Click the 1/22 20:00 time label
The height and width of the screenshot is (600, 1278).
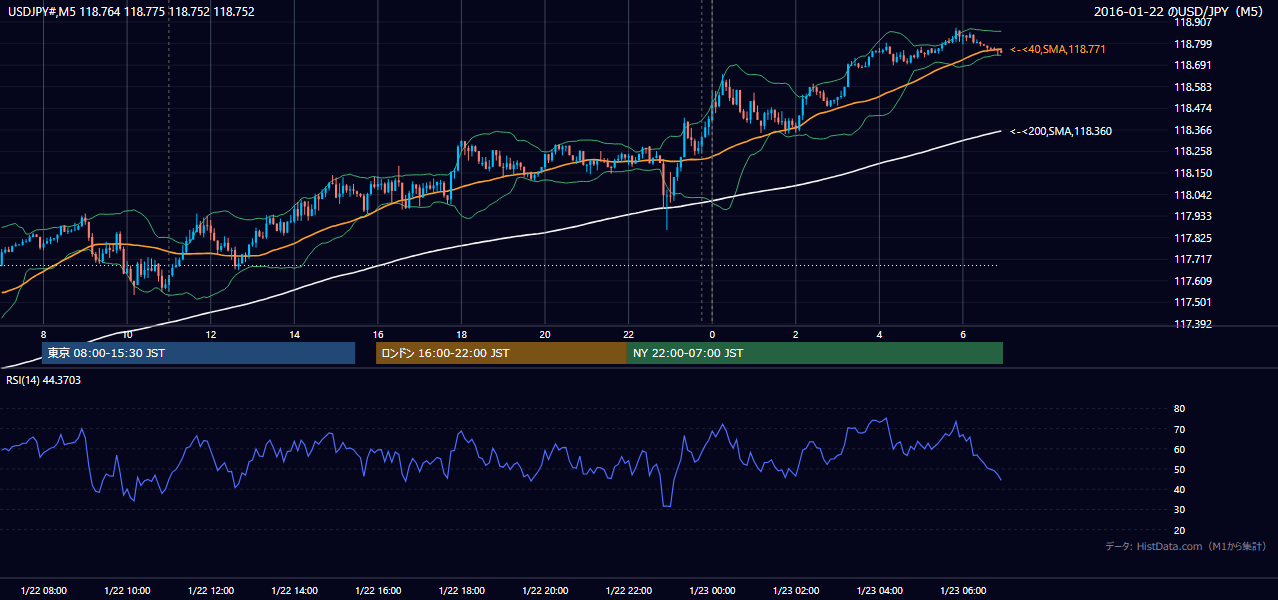[545, 590]
